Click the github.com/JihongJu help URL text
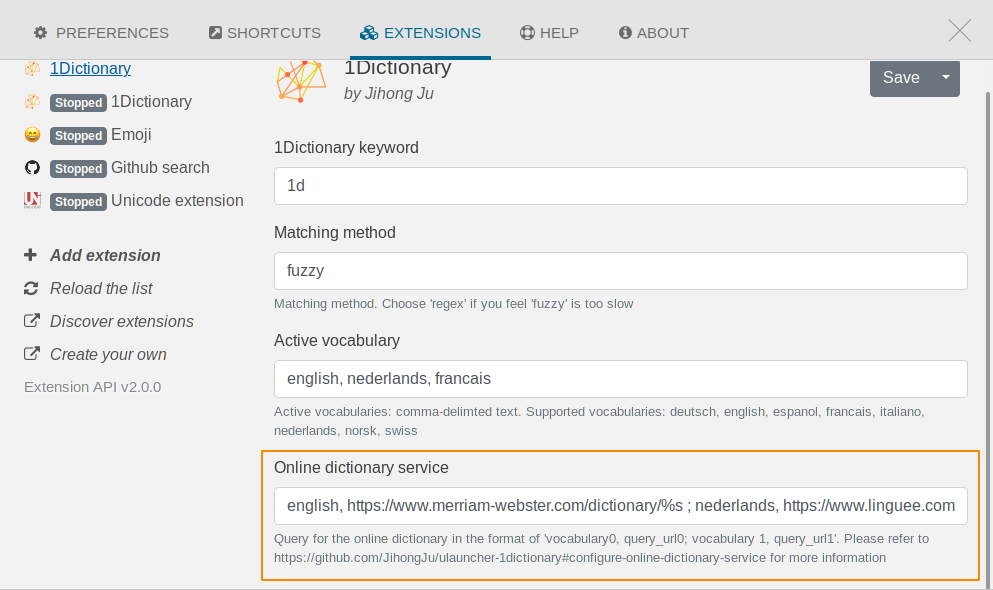993x590 pixels. pyautogui.click(x=520, y=558)
